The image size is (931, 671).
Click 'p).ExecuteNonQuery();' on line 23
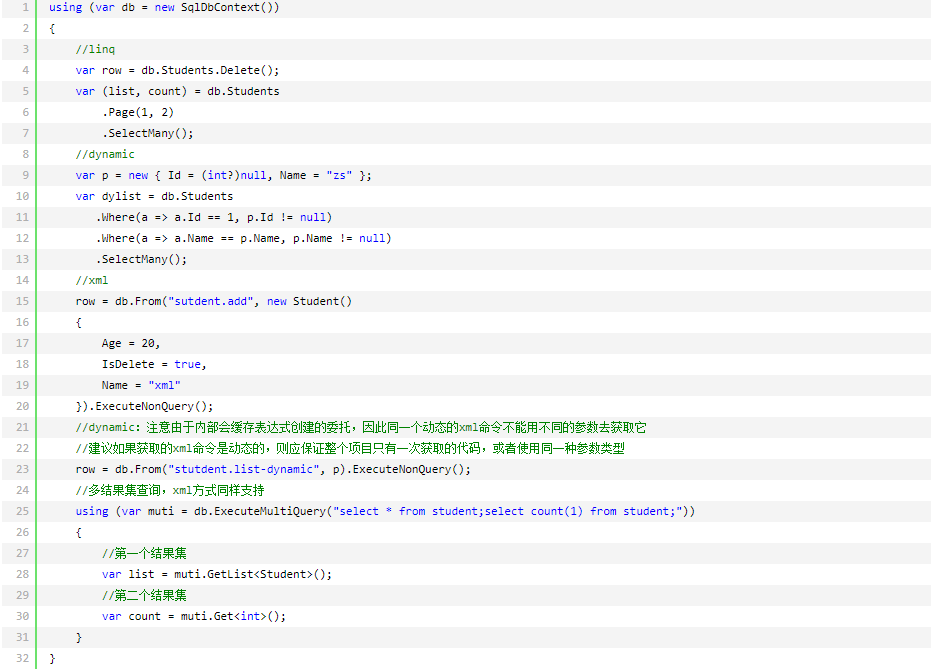(401, 470)
